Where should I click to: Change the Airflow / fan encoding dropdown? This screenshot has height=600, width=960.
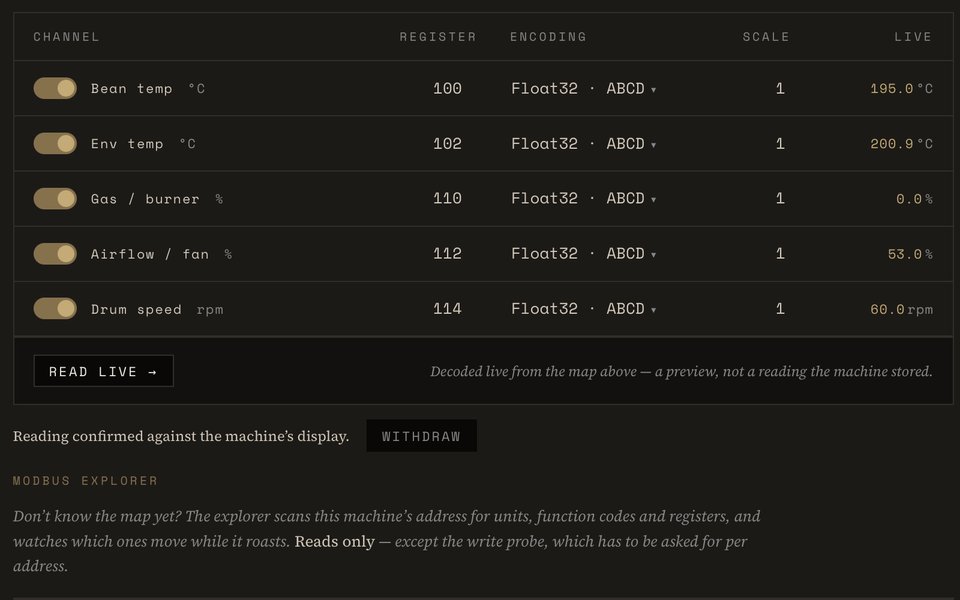(583, 254)
